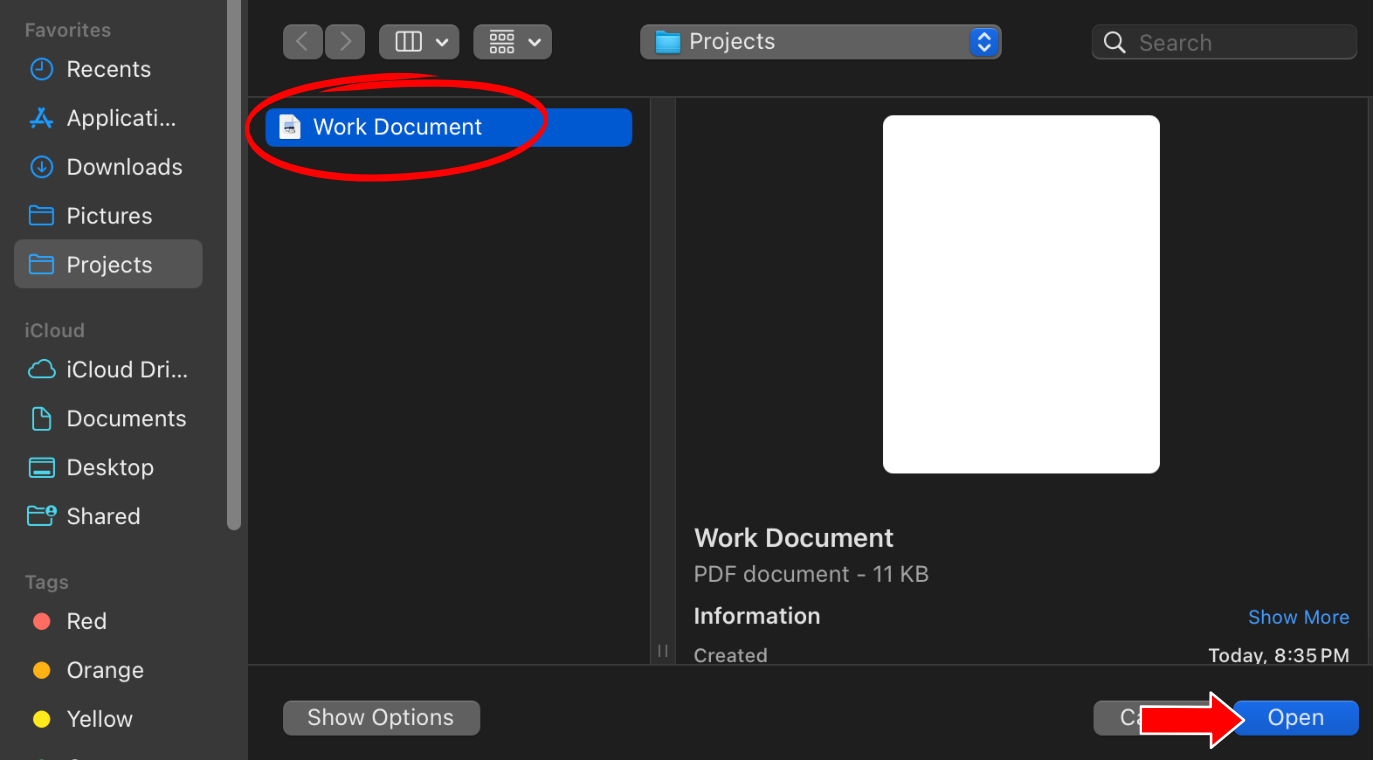Click the 'Today, 8:35 PM' created date
1374x760 pixels.
(x=1279, y=656)
